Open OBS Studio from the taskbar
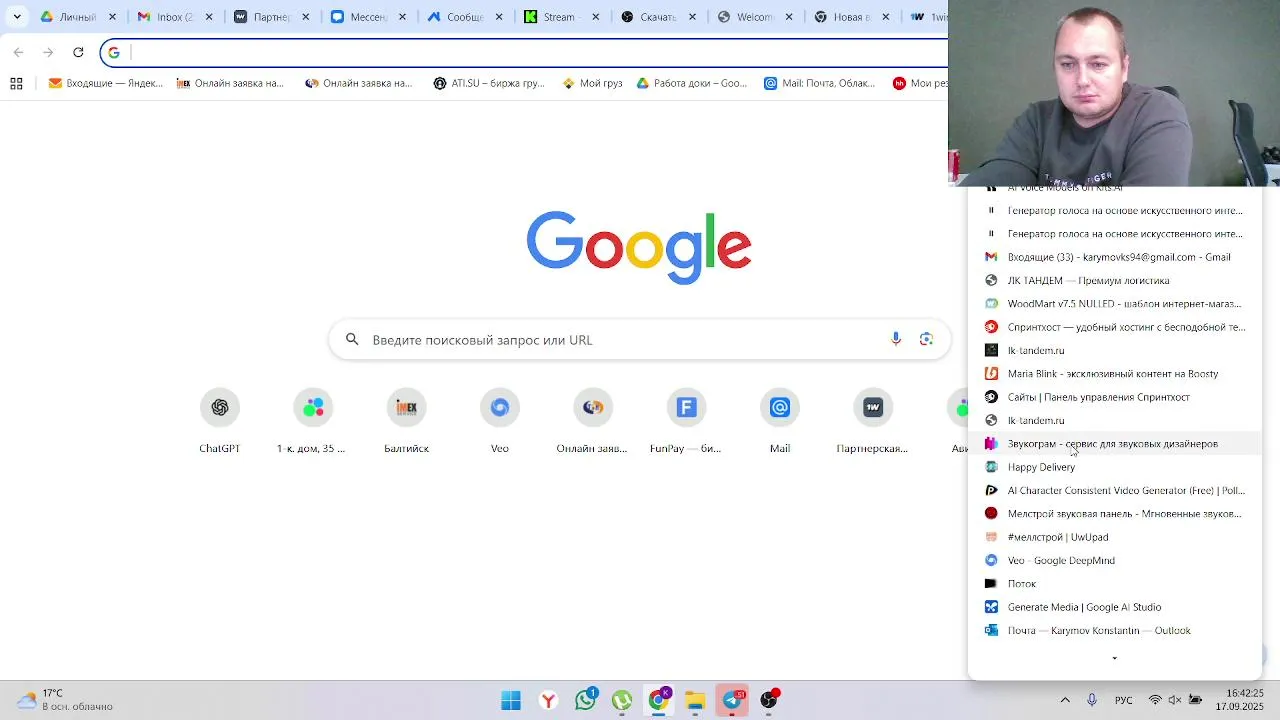1280x720 pixels. click(x=768, y=700)
